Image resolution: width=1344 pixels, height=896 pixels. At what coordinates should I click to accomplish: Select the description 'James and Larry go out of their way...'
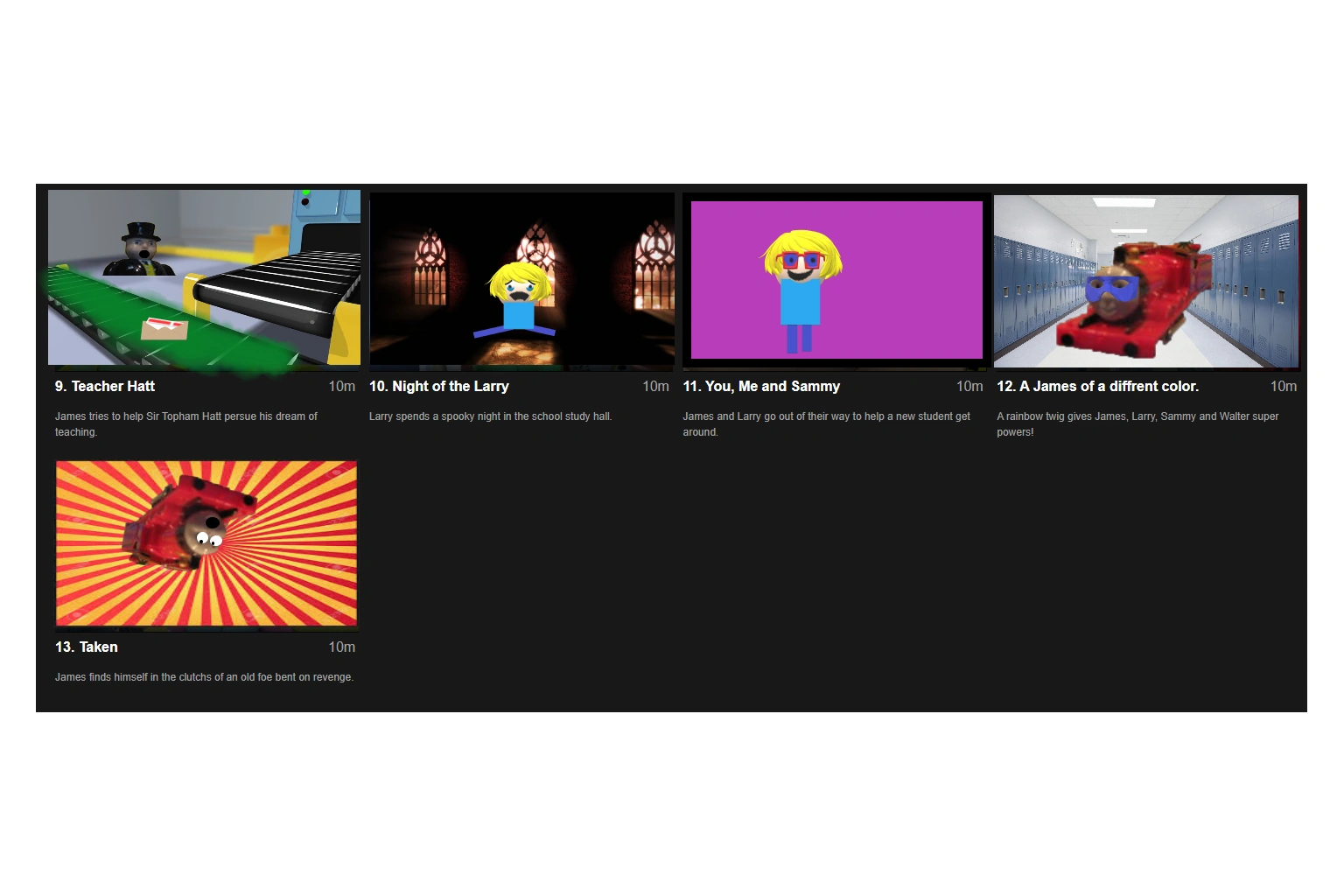[x=827, y=424]
